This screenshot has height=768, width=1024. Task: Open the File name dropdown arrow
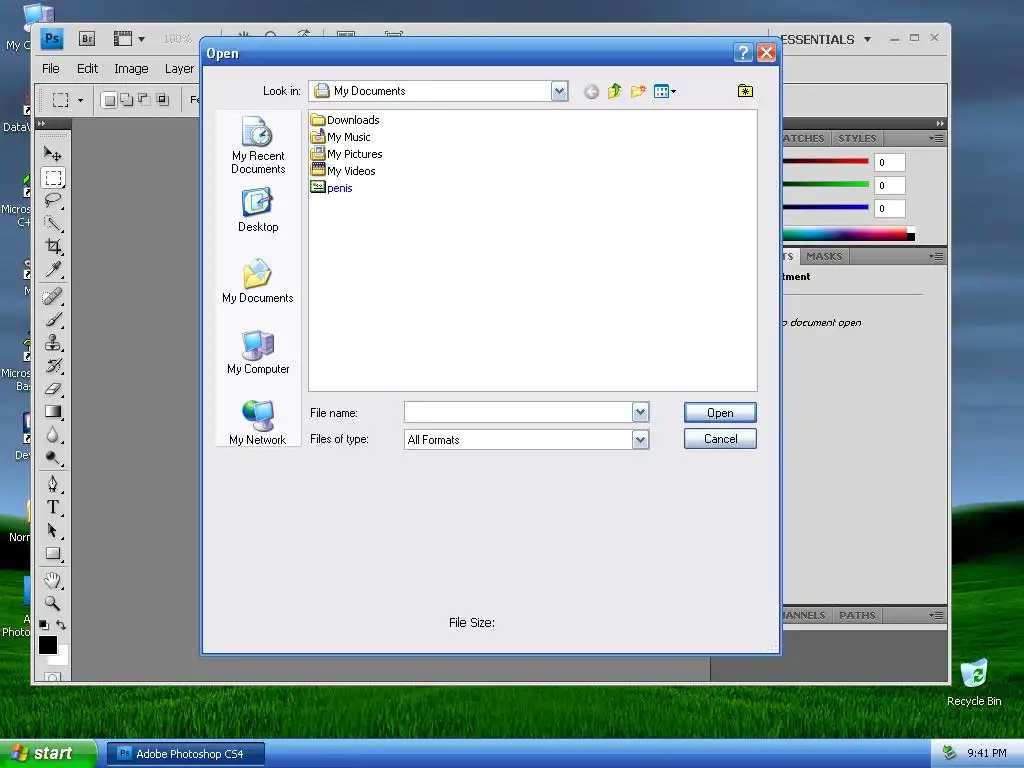click(640, 412)
